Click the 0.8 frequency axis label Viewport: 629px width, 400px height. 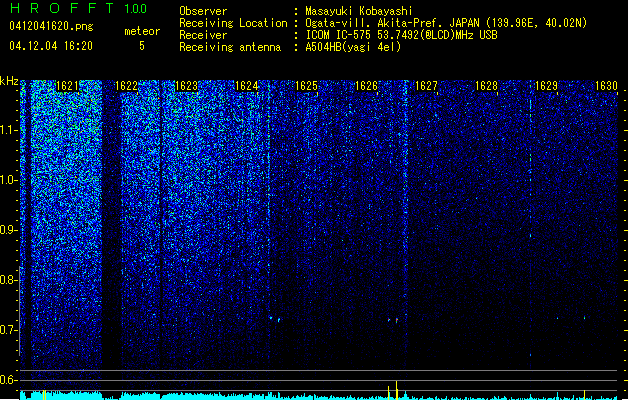click(x=8, y=280)
